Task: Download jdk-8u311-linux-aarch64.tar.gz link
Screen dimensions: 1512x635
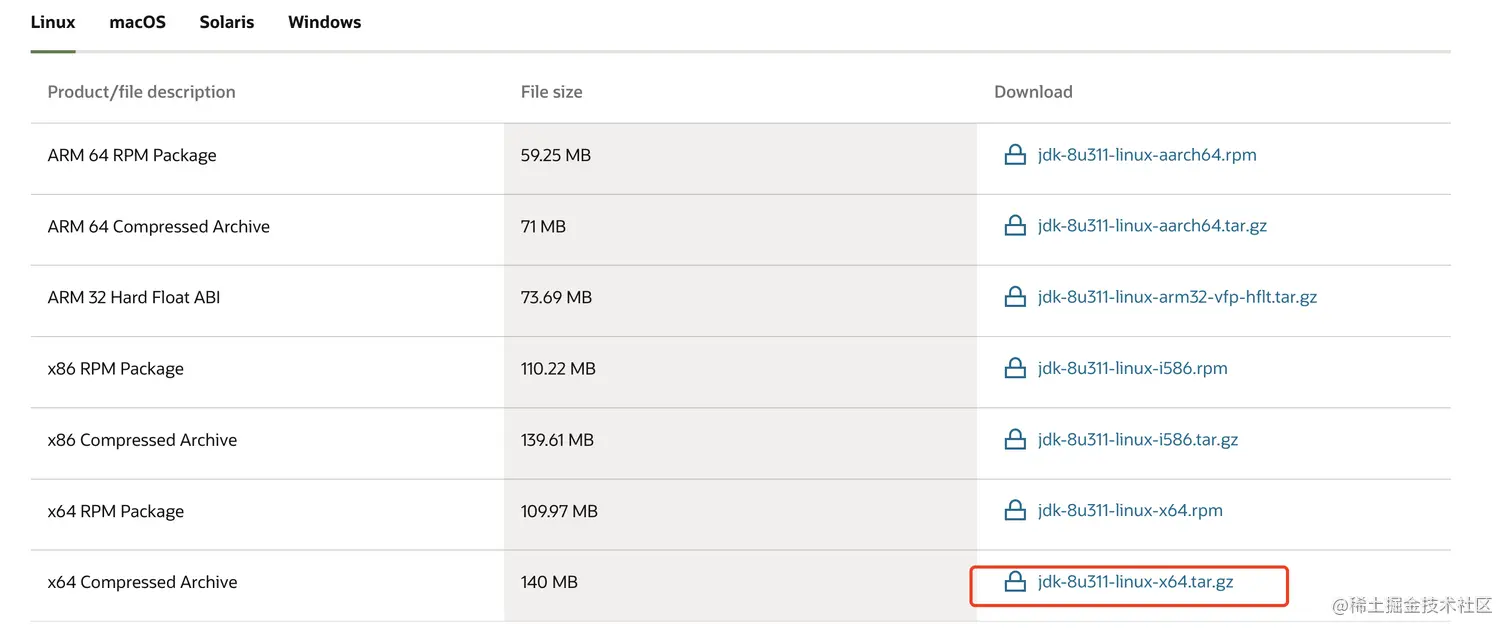Action: [1152, 226]
